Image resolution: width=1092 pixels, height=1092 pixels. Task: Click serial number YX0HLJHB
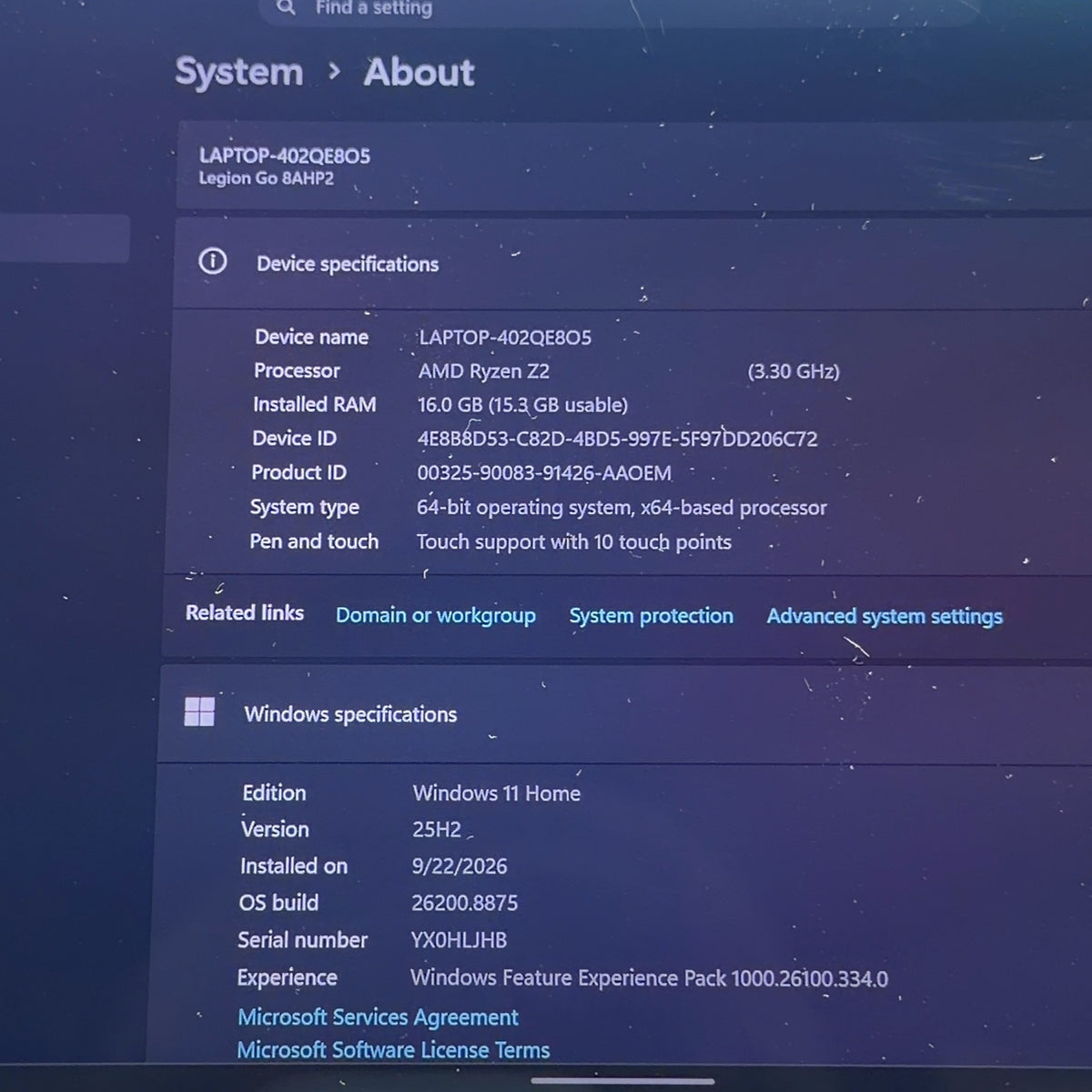(x=459, y=940)
